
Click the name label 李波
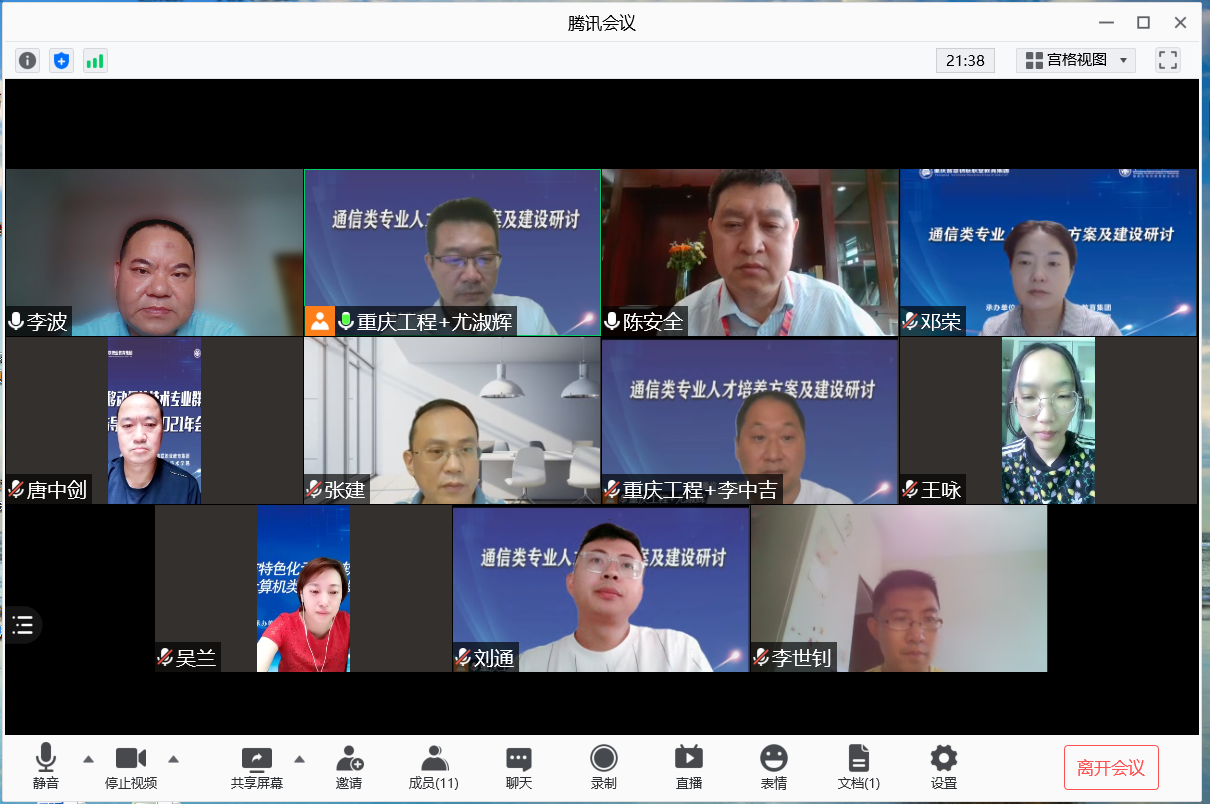click(47, 321)
